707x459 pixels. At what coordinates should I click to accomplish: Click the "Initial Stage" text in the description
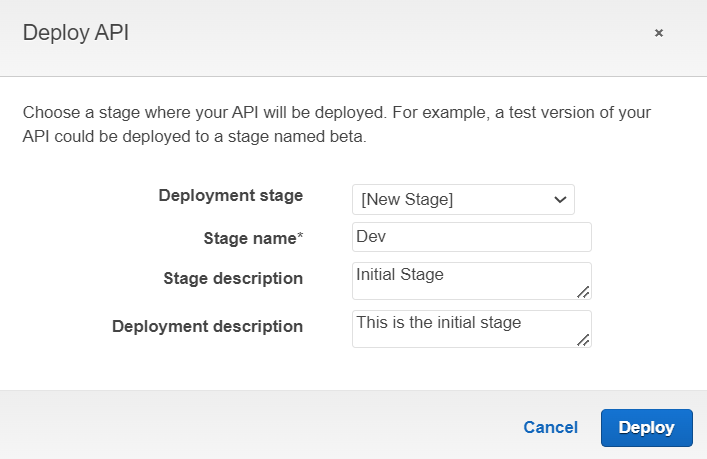[400, 274]
